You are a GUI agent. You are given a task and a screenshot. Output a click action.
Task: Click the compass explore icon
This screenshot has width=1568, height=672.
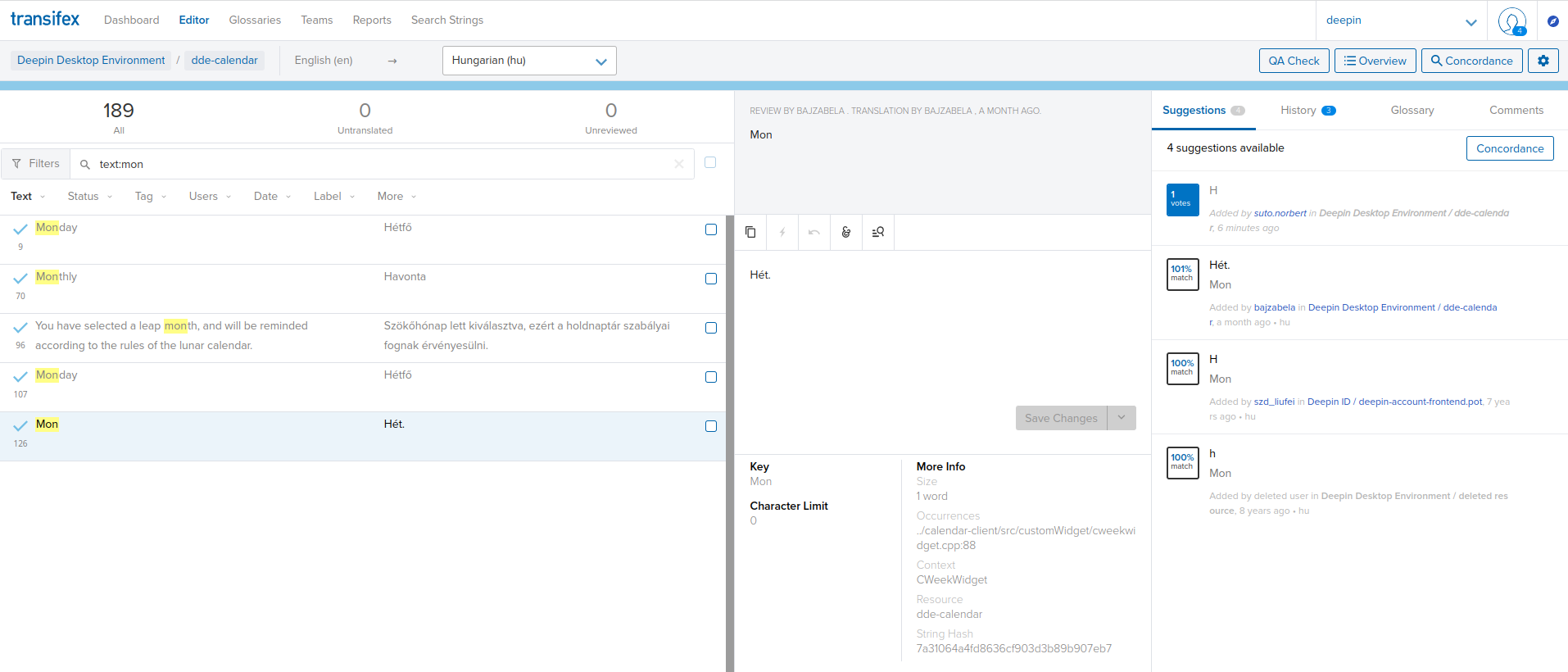coord(1553,21)
